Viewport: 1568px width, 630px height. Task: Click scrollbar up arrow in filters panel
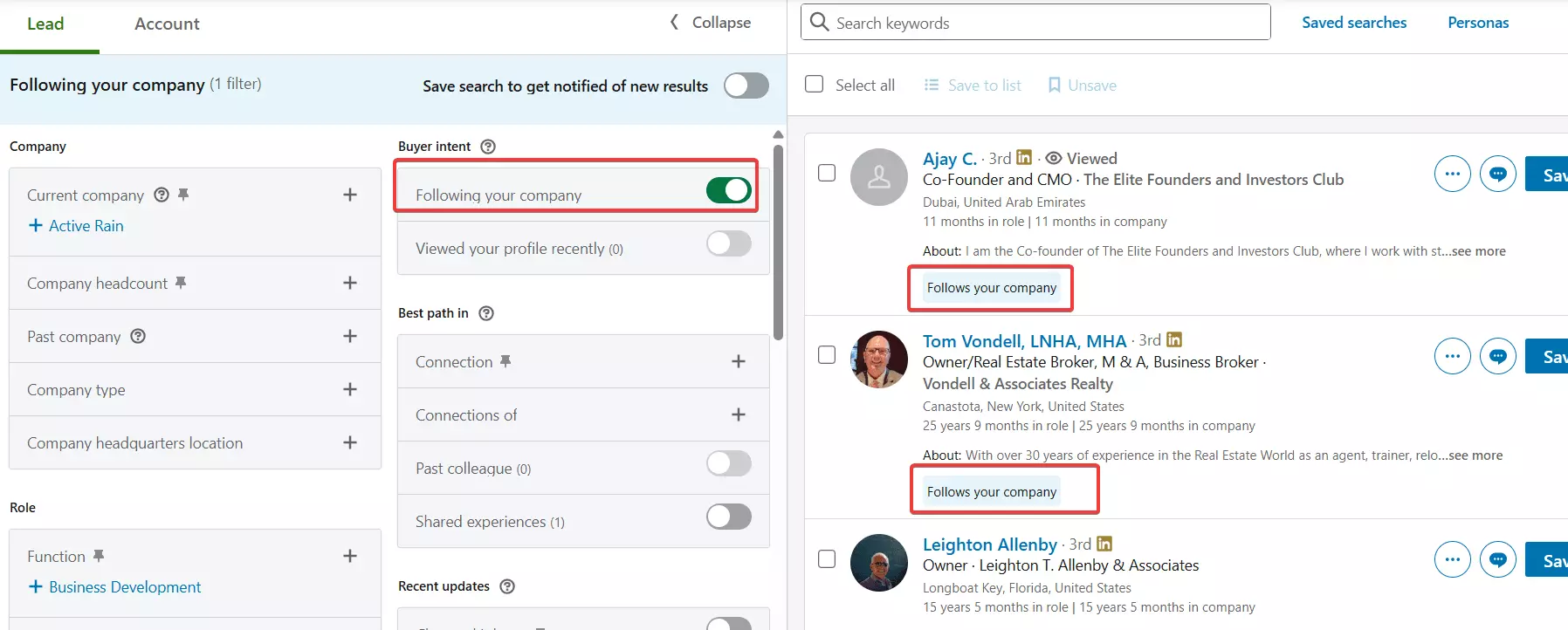pyautogui.click(x=778, y=135)
